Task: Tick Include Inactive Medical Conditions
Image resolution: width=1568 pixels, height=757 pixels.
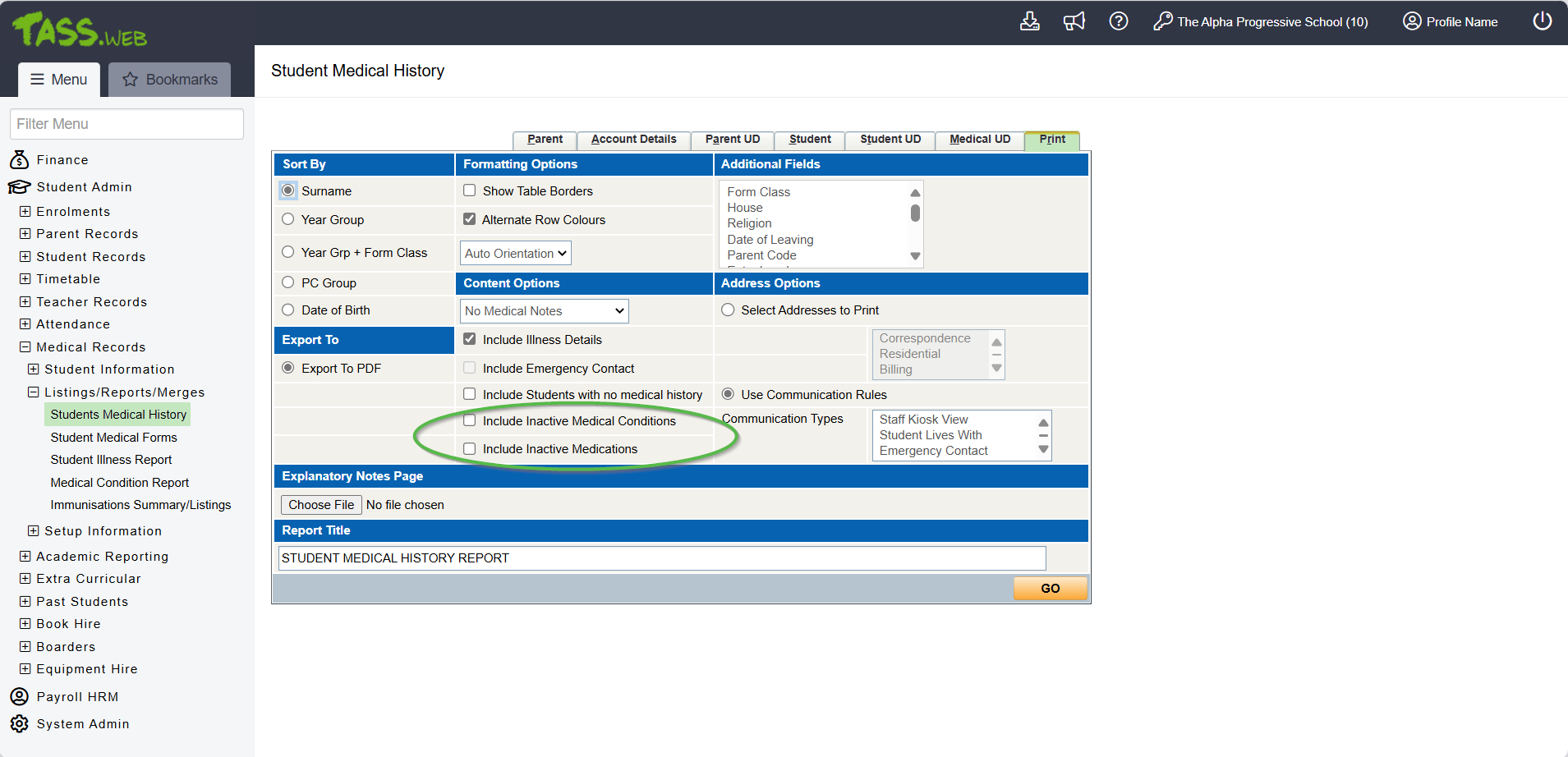Action: pyautogui.click(x=470, y=420)
